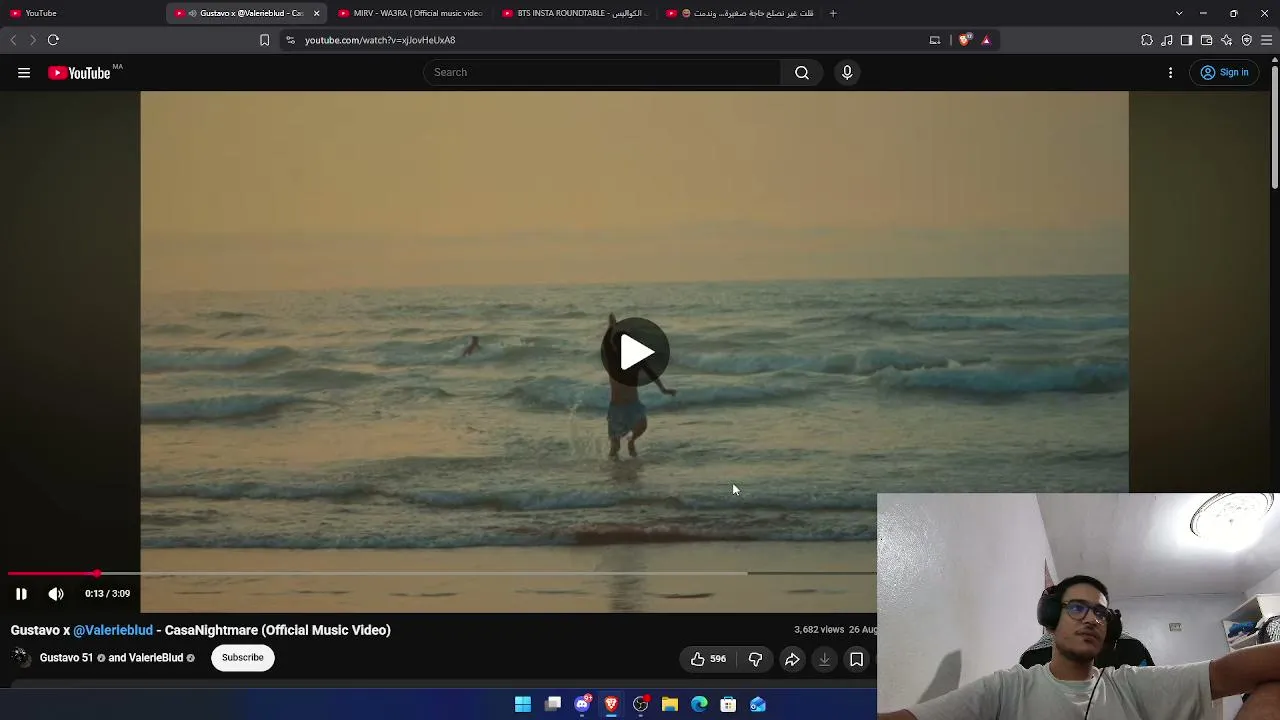
Task: Open Brave Leo AI sparkle icon
Action: coord(1227,40)
